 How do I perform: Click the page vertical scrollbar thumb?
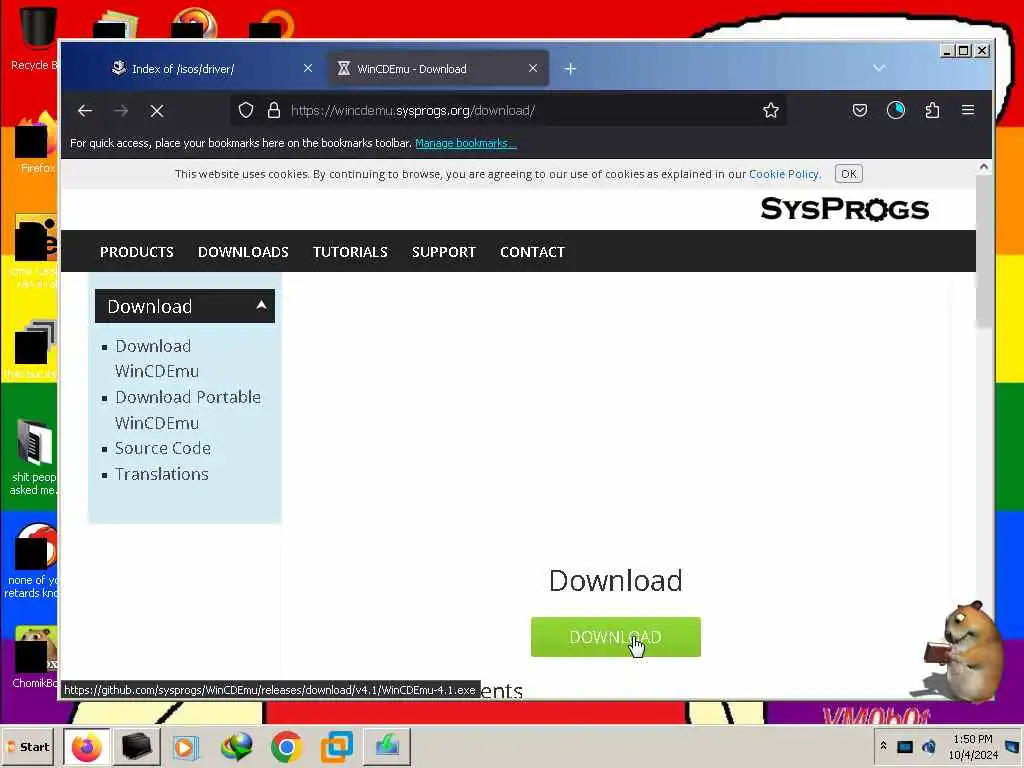[984, 251]
